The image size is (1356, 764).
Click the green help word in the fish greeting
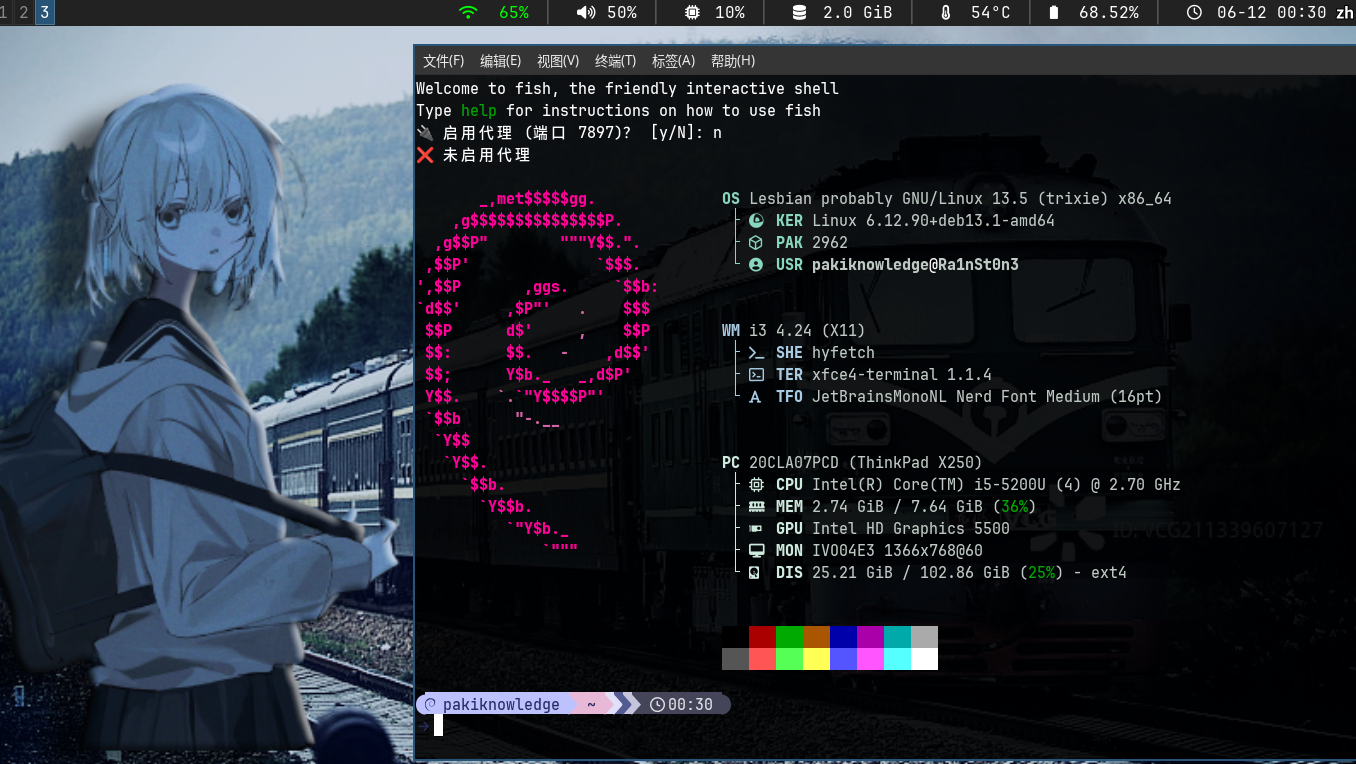pos(479,111)
